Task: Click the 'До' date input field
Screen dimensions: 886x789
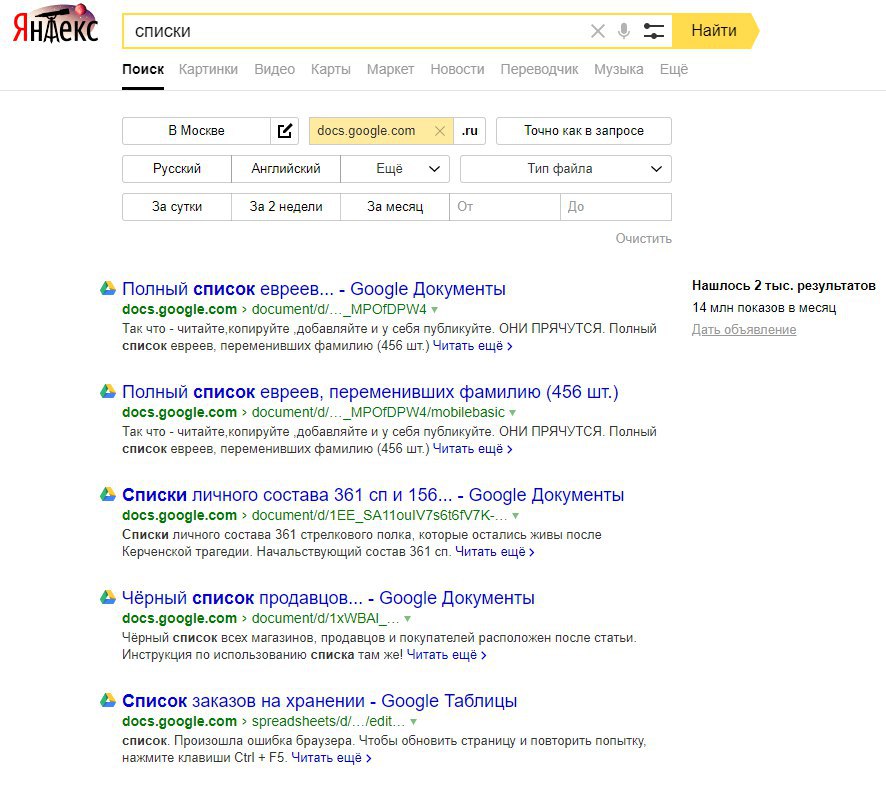Action: click(x=616, y=206)
